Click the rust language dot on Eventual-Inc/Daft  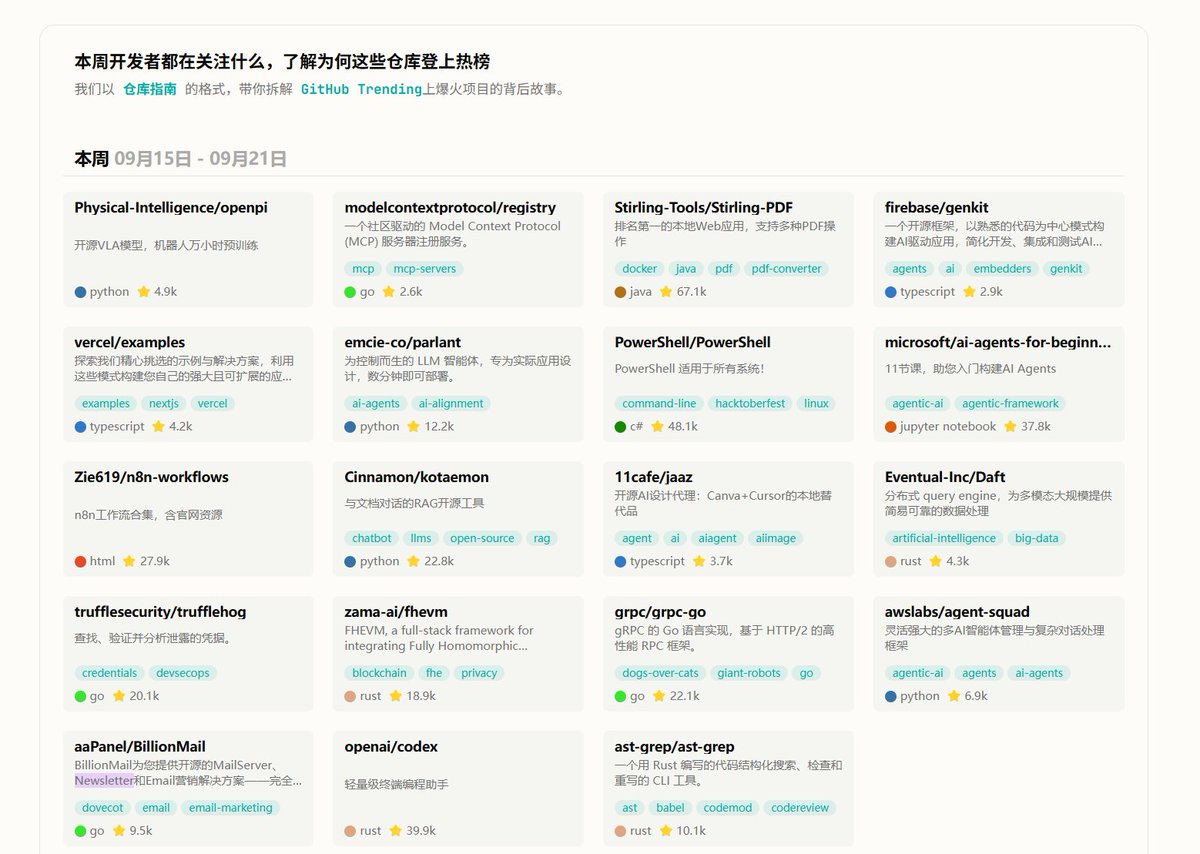(x=891, y=562)
